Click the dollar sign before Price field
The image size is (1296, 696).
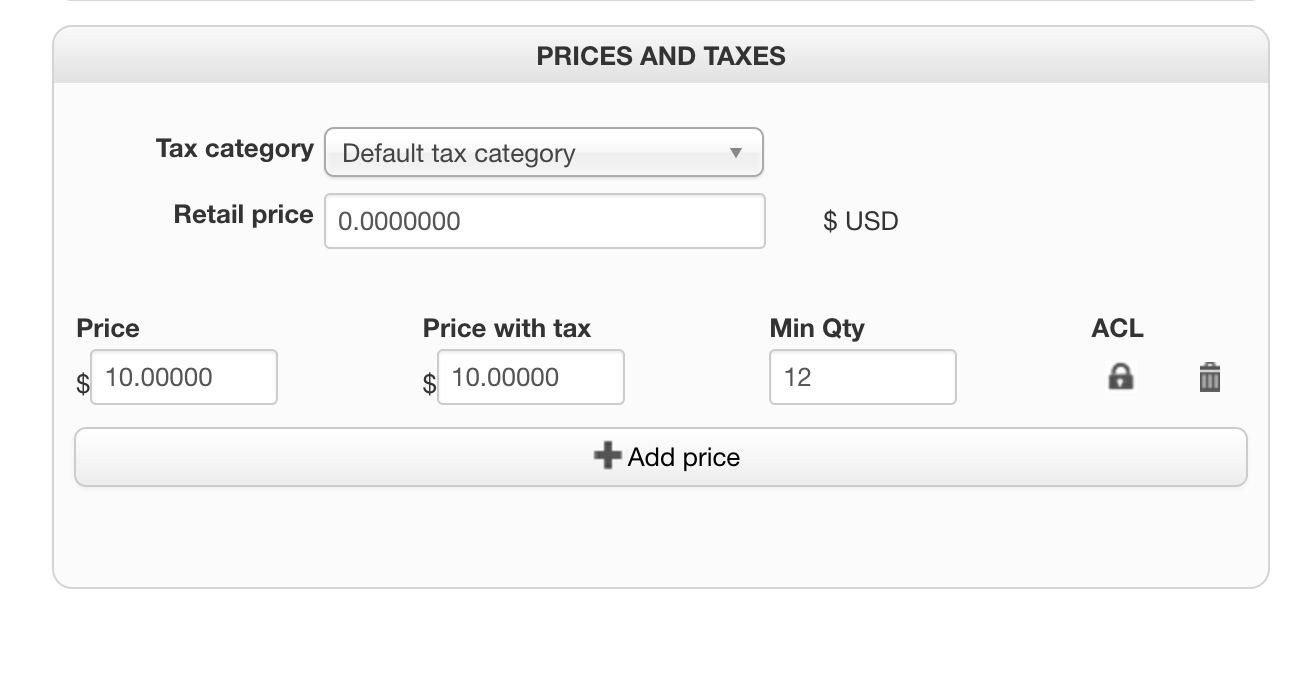click(82, 384)
